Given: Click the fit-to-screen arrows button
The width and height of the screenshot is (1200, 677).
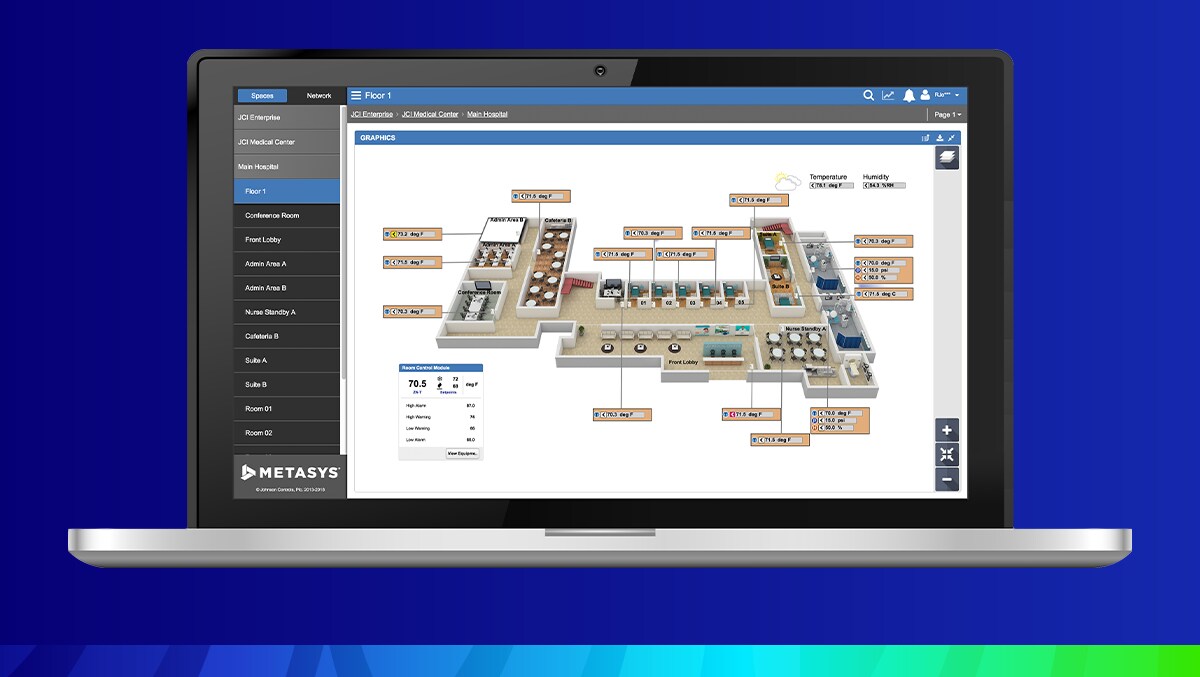Looking at the screenshot, I should (x=947, y=455).
